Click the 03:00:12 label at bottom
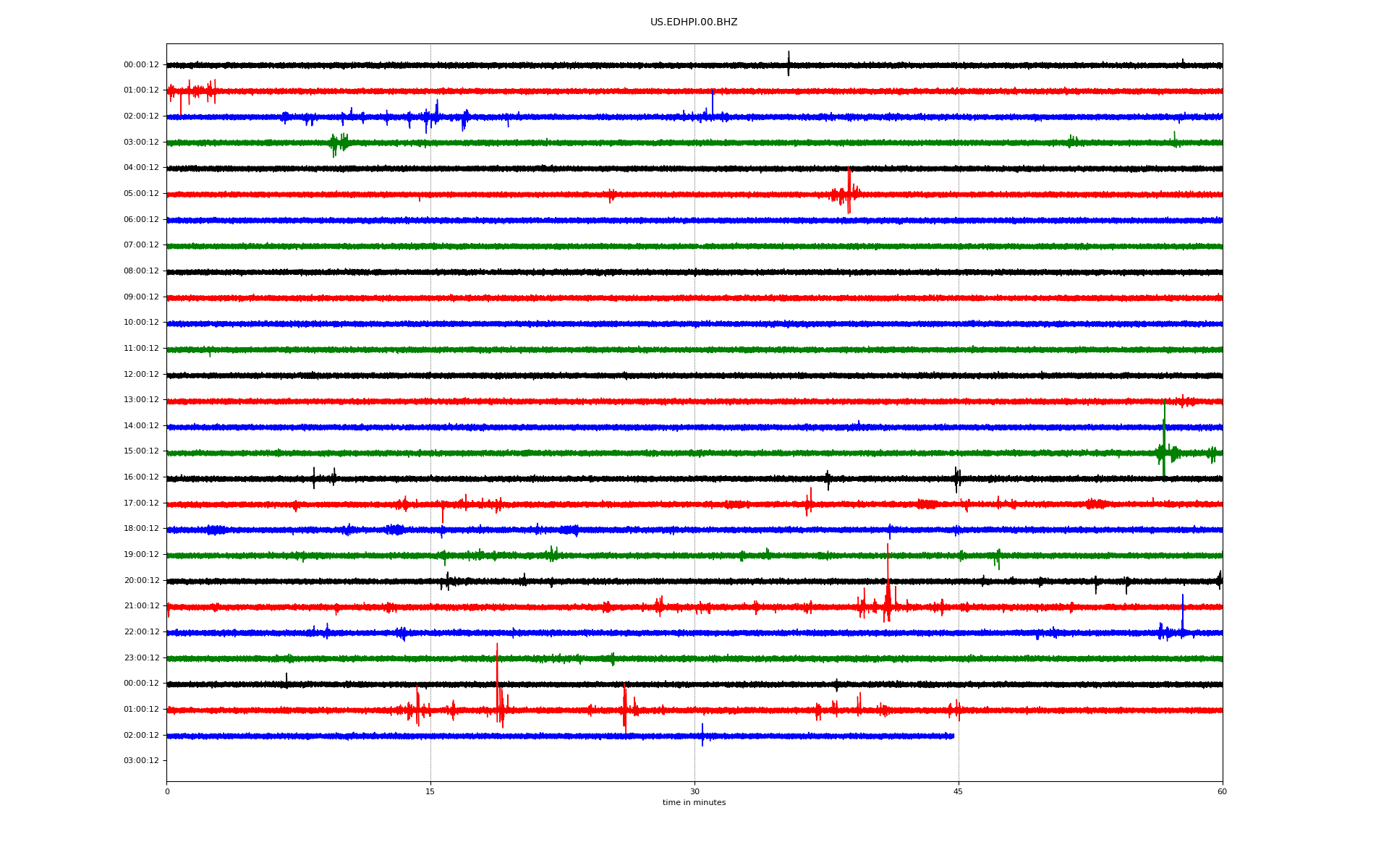 (141, 761)
